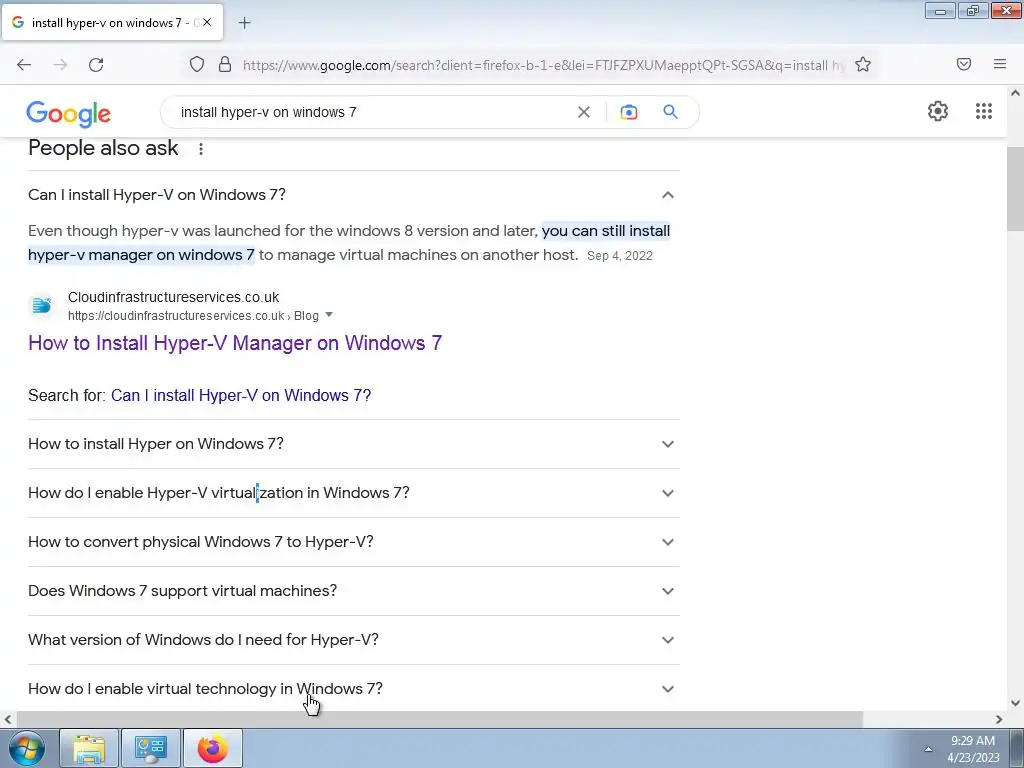Click inside the Google search input field
Screen dimensions: 1024x768
point(372,112)
